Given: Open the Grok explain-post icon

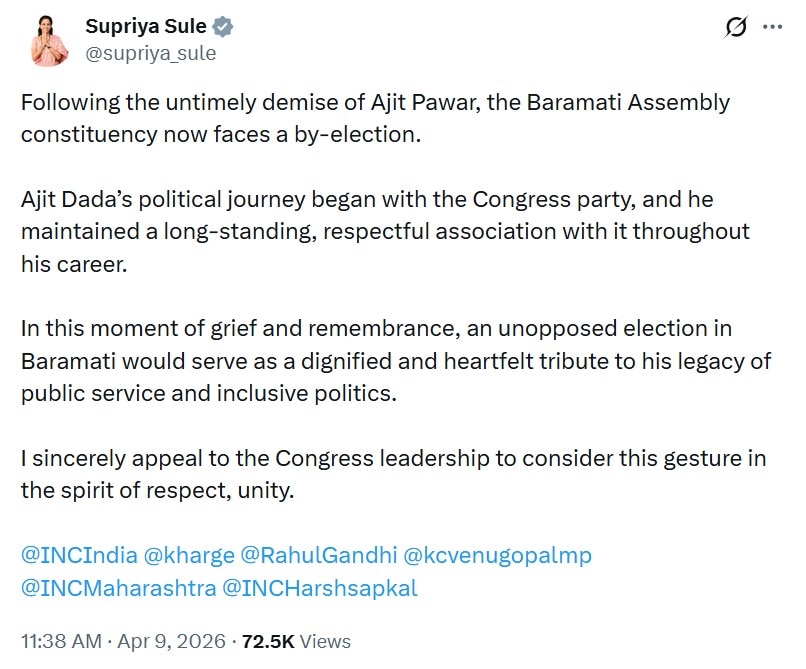Looking at the screenshot, I should (x=736, y=28).
